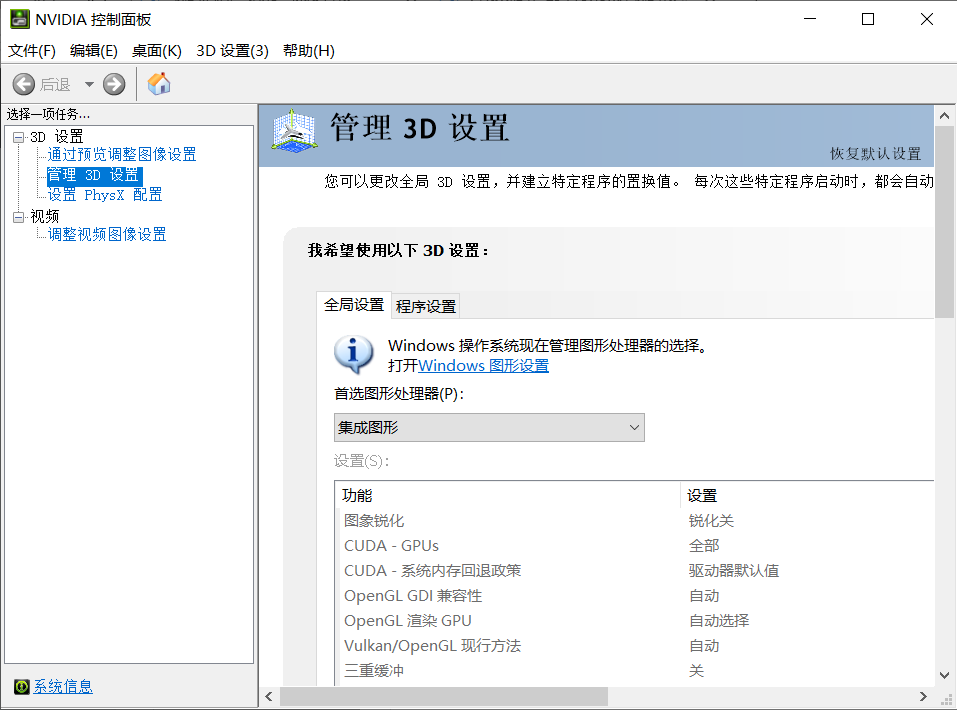Open the 3D 设置(3) menu

click(233, 51)
